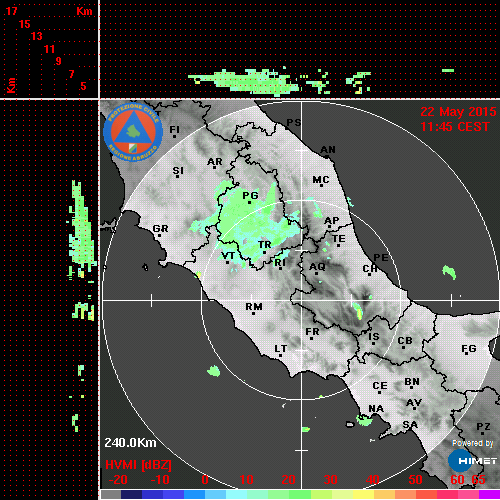Click the 17 Km altitude scale label
Screen dimensions: 500x500
[x=11, y=11]
